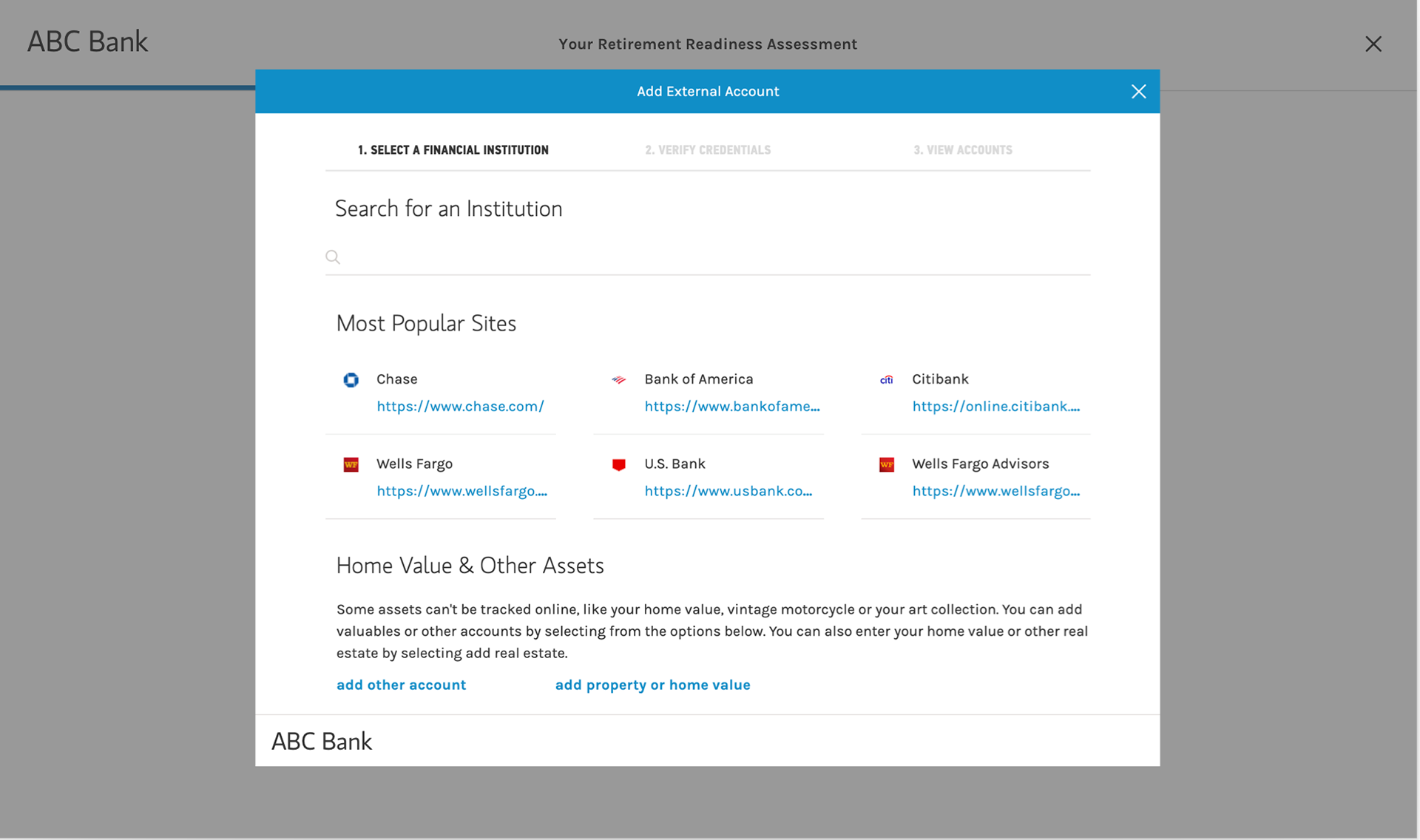Click the Citibank logo icon
Viewport: 1420px width, 840px height.
[886, 380]
